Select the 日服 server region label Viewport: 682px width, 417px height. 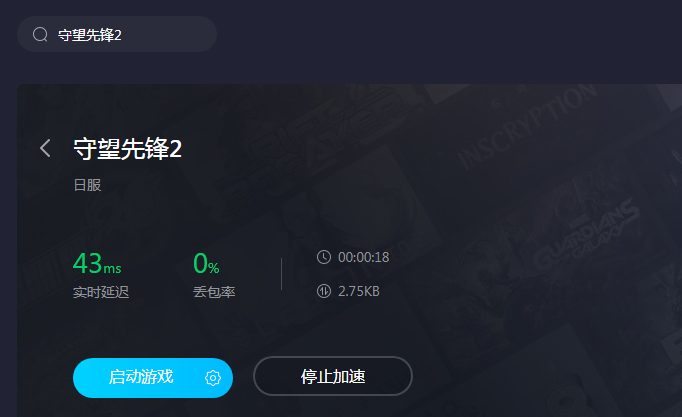(87, 185)
